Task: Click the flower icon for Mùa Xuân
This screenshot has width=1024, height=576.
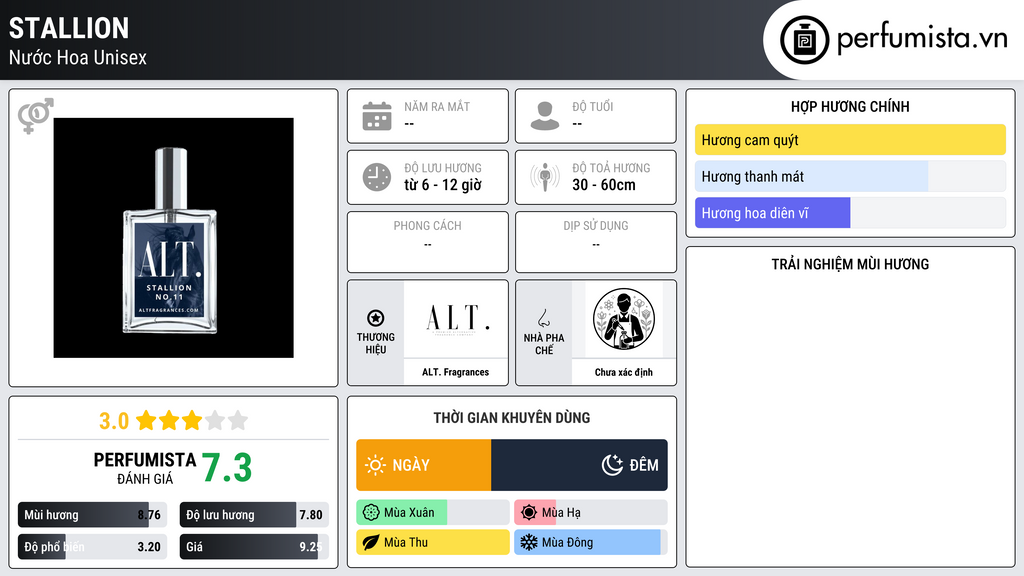Action: [x=371, y=513]
